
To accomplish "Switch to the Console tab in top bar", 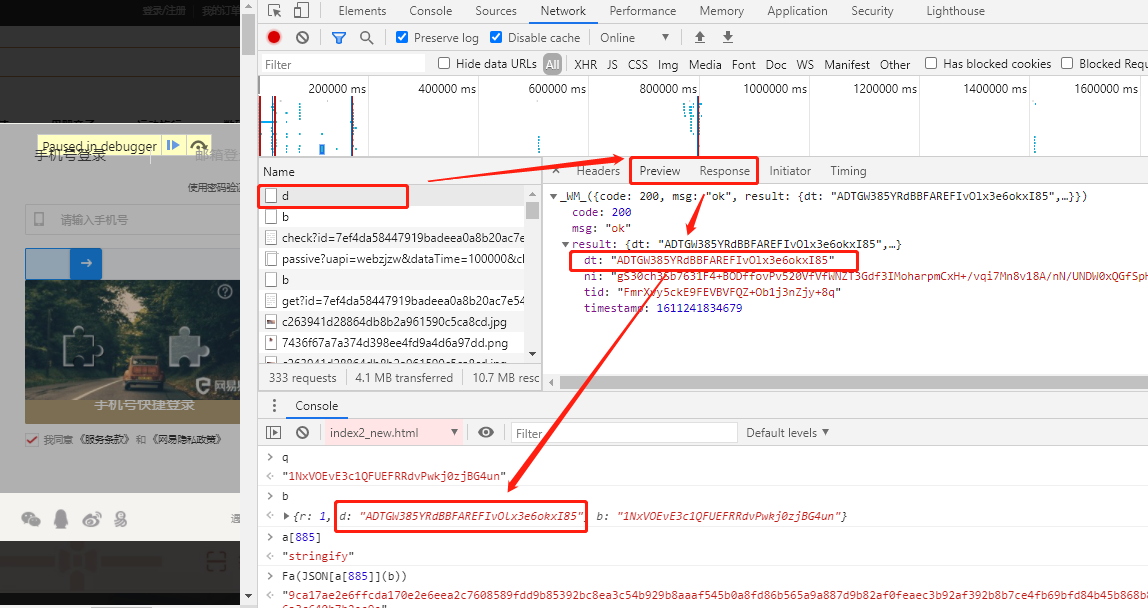I will click(430, 11).
